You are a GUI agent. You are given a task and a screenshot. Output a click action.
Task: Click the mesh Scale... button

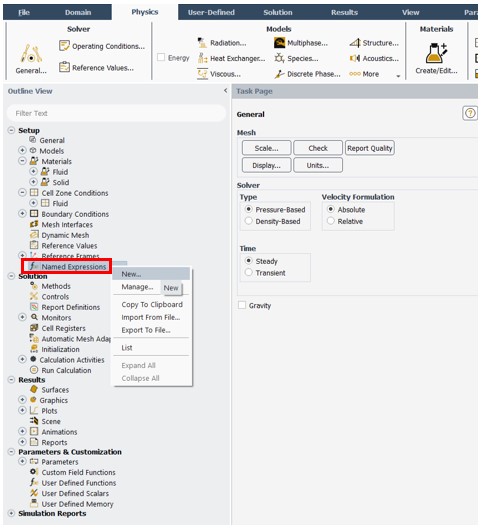click(x=266, y=148)
